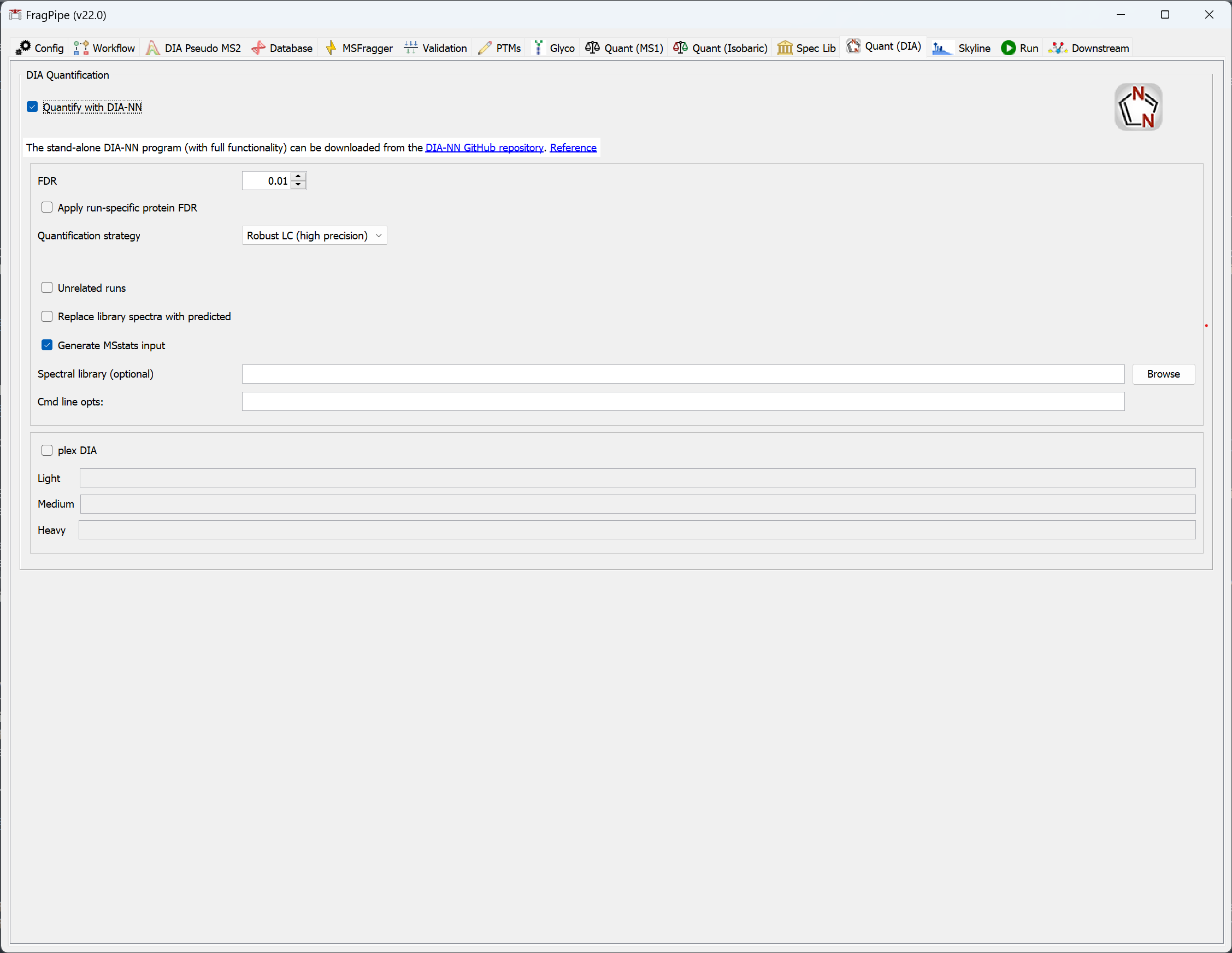Screen dimensions: 1232x953
Task: Decrease FDR with the down arrow
Action: [298, 185]
